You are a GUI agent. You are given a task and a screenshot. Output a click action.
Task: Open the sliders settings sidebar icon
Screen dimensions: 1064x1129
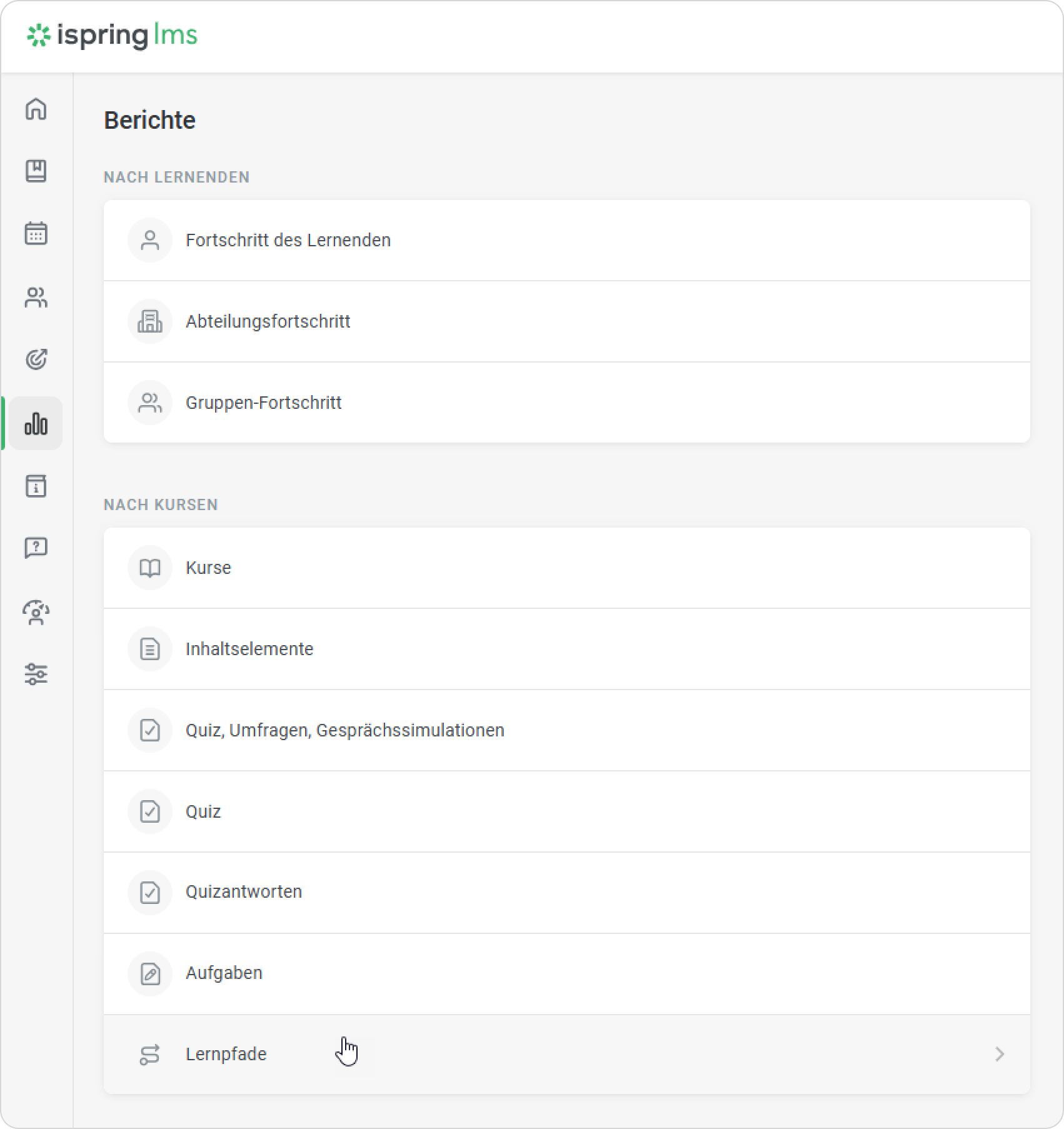[36, 675]
